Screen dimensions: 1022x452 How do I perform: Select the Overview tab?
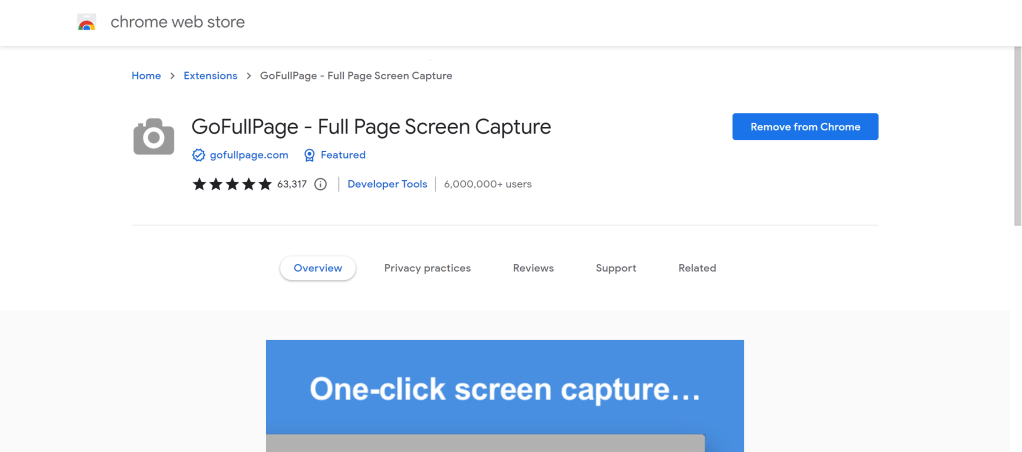(318, 268)
